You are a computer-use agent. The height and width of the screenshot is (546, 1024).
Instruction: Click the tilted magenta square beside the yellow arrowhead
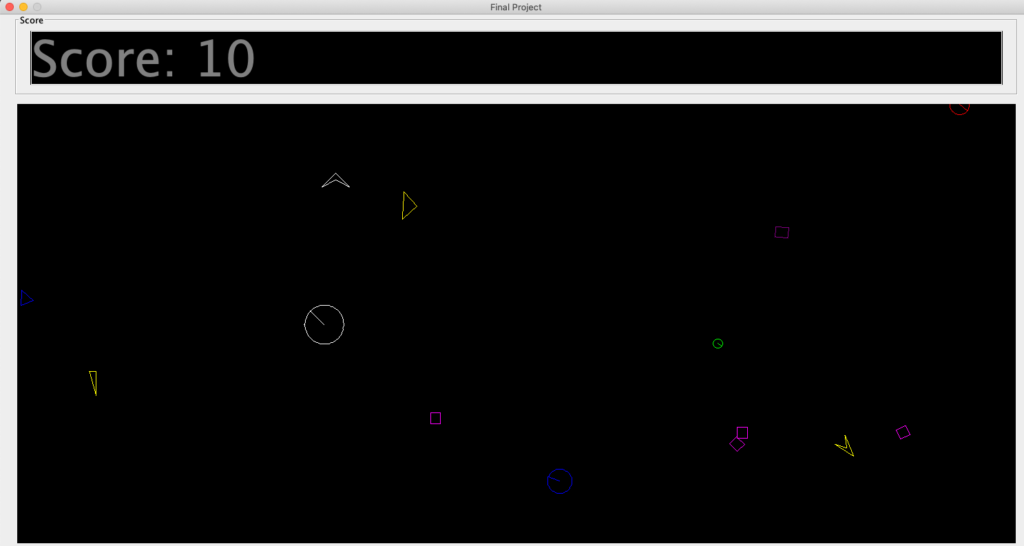tap(903, 432)
